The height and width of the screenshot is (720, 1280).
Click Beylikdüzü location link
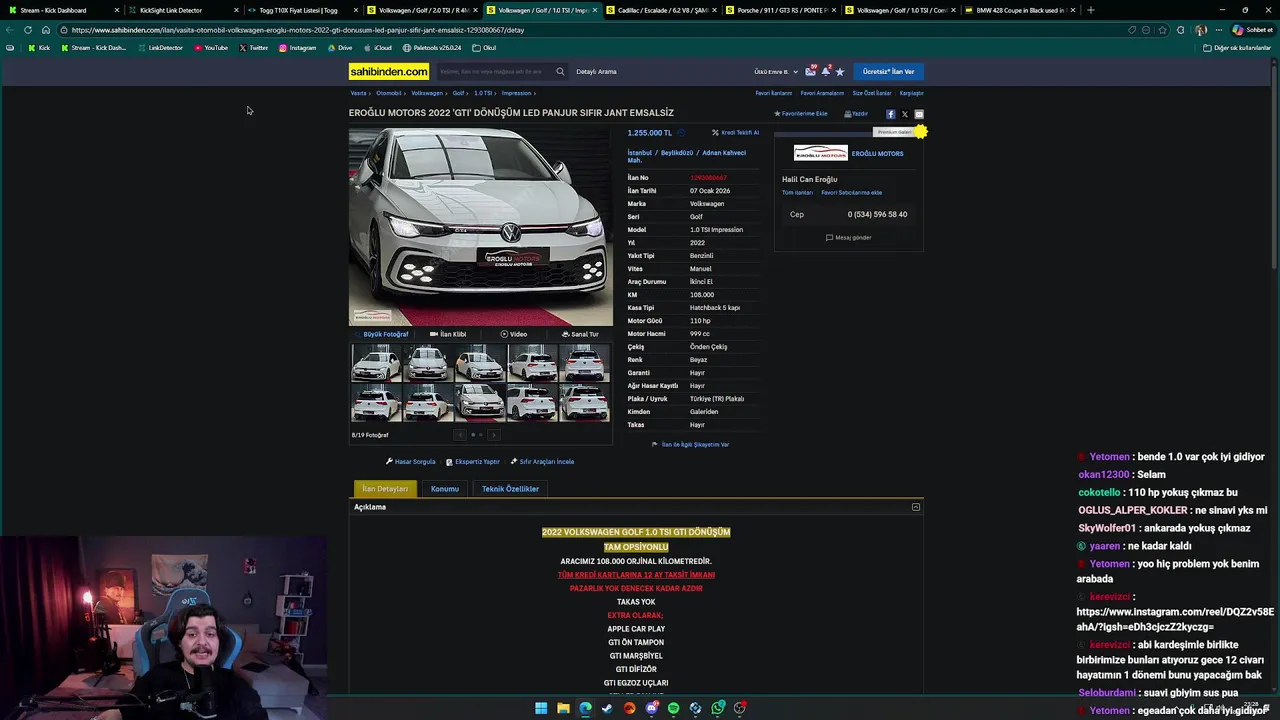tap(676, 153)
